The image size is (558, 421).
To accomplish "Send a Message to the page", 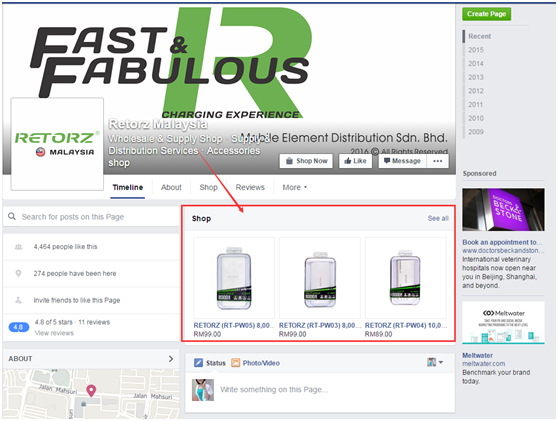I will pos(402,161).
